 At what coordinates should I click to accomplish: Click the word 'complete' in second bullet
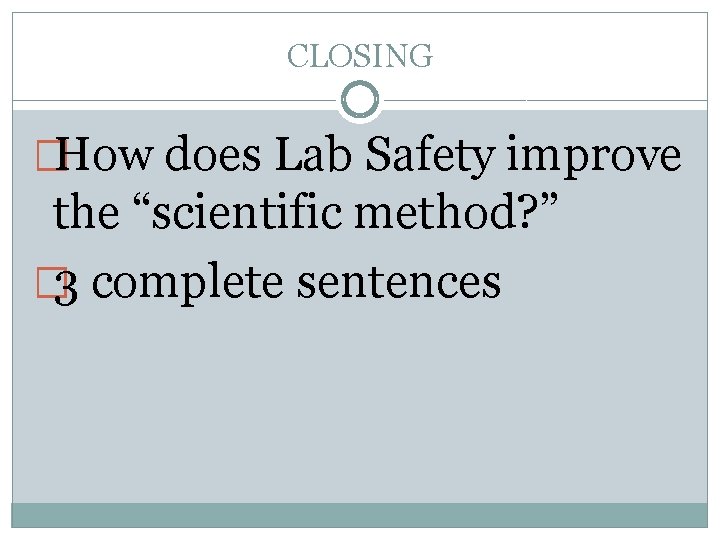pos(187,284)
